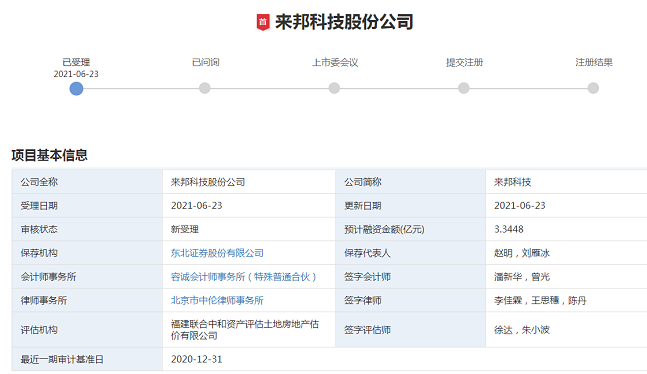The width and height of the screenshot is (647, 374).
Task: Open the 东北证券股份有限公司 sponsor link
Action: pos(217,253)
